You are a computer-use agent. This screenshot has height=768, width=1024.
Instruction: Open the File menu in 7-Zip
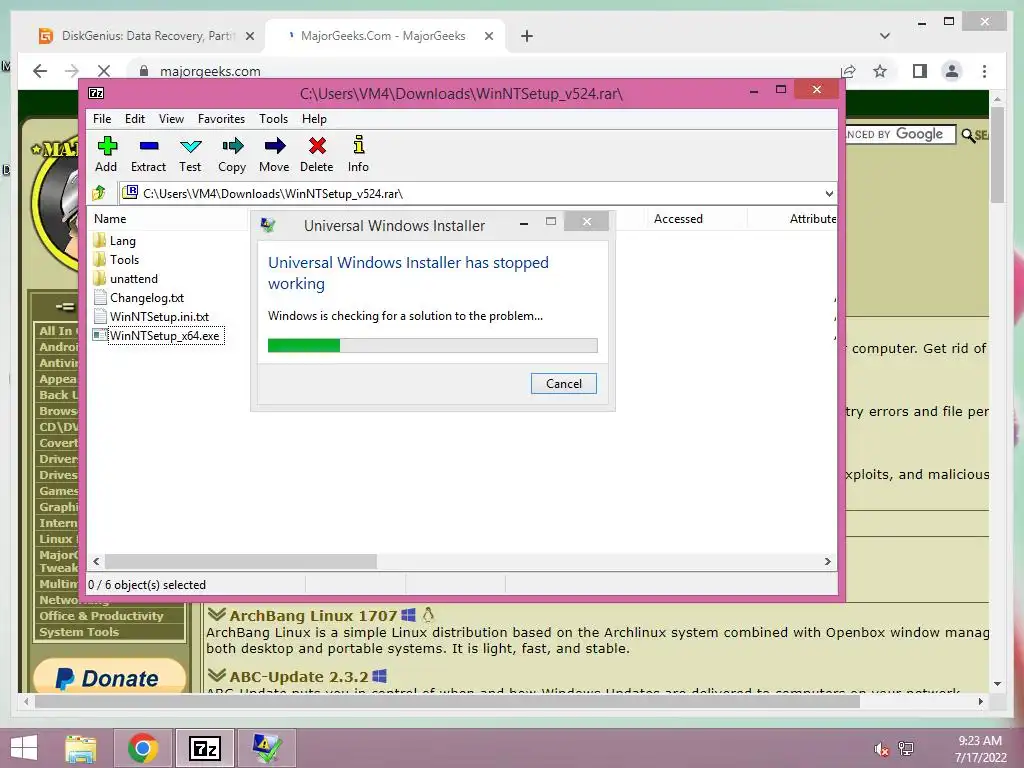coord(102,119)
